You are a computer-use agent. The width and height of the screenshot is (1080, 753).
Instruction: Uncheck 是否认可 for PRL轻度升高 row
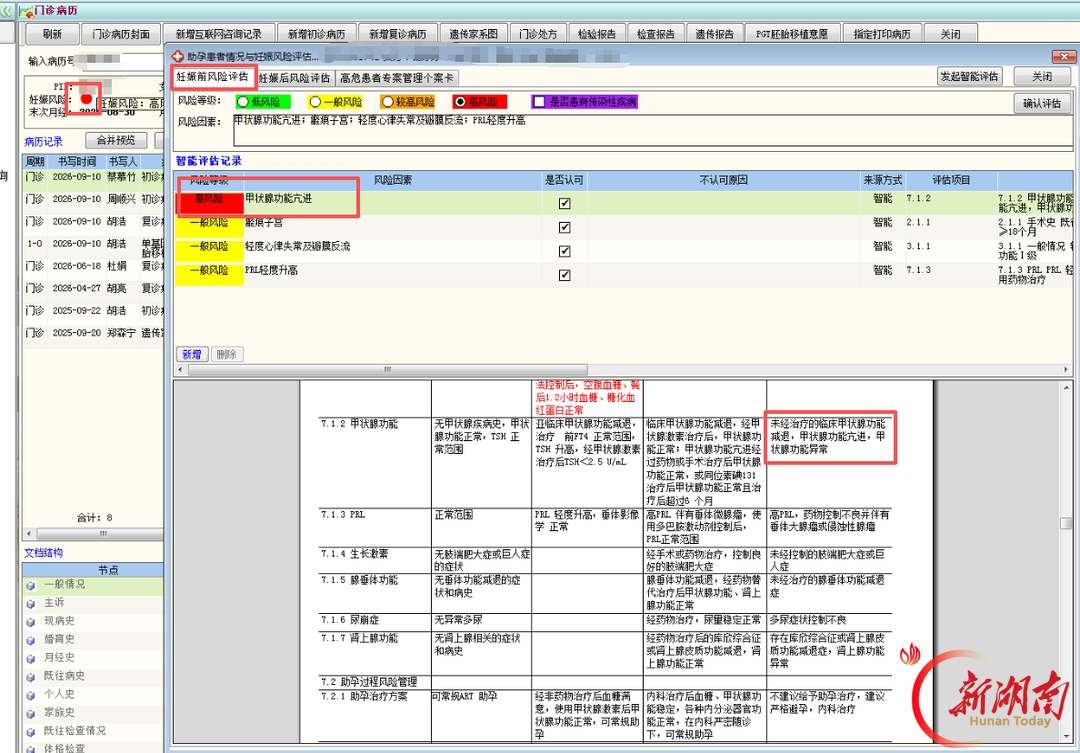[564, 275]
